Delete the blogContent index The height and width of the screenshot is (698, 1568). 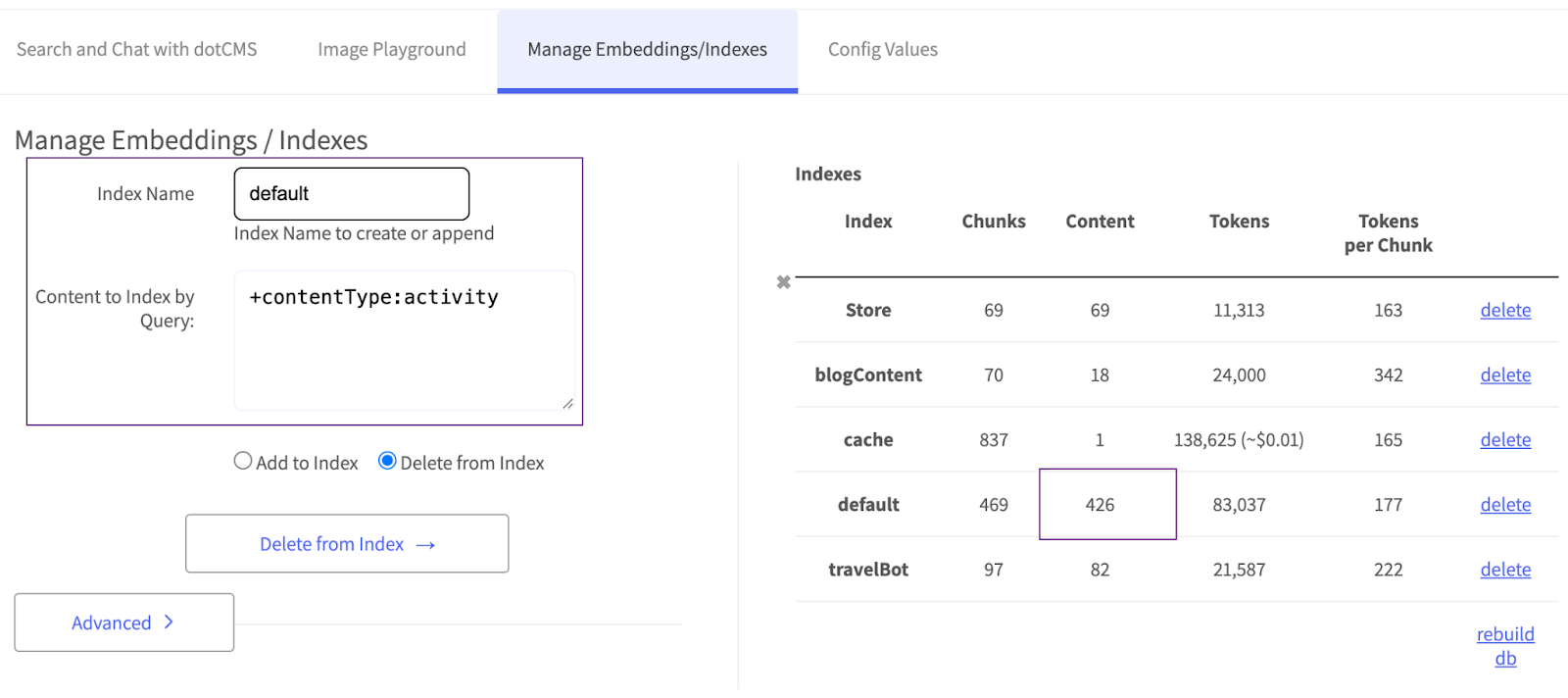coord(1504,374)
